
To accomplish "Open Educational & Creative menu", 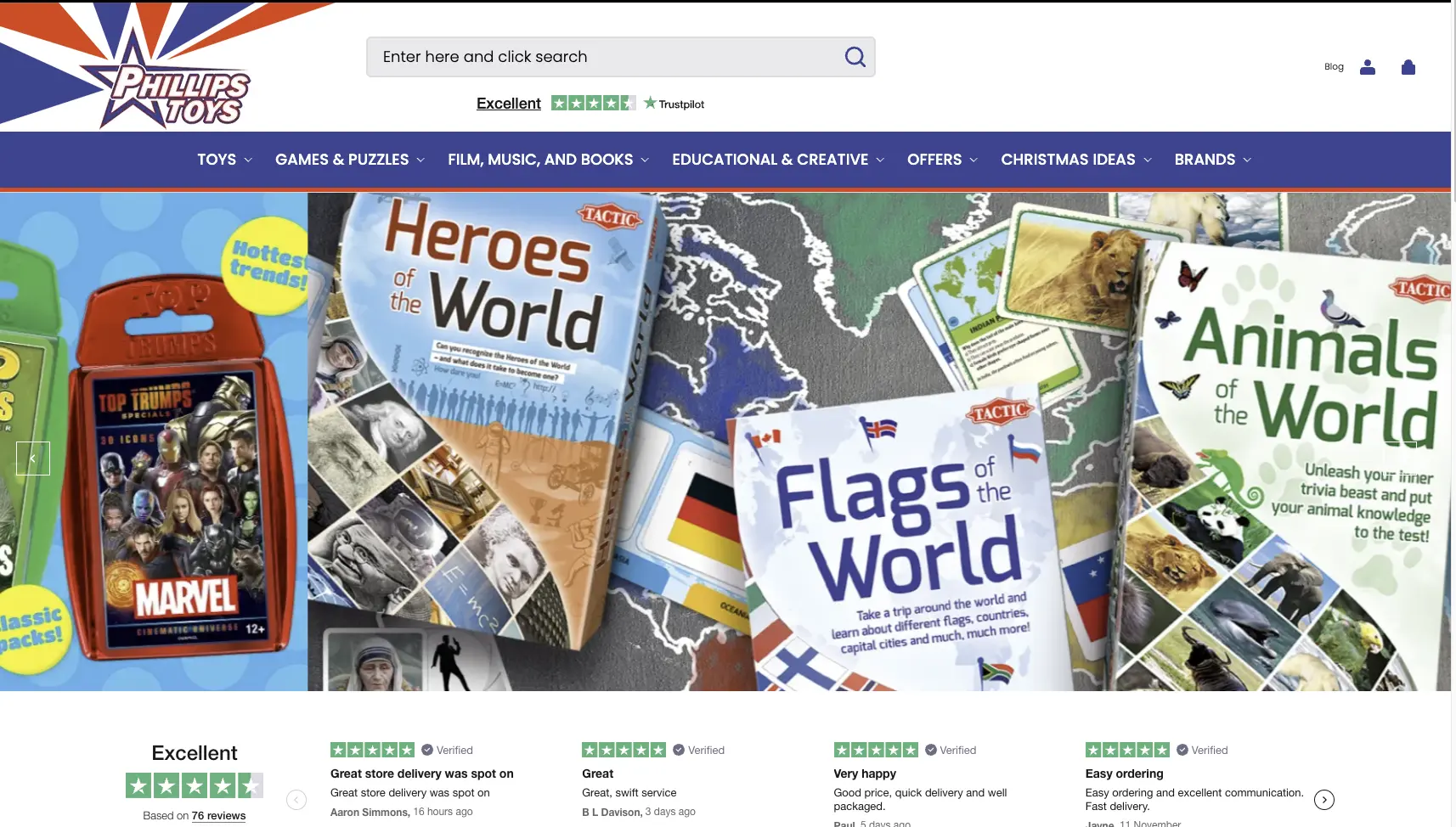I will click(770, 160).
